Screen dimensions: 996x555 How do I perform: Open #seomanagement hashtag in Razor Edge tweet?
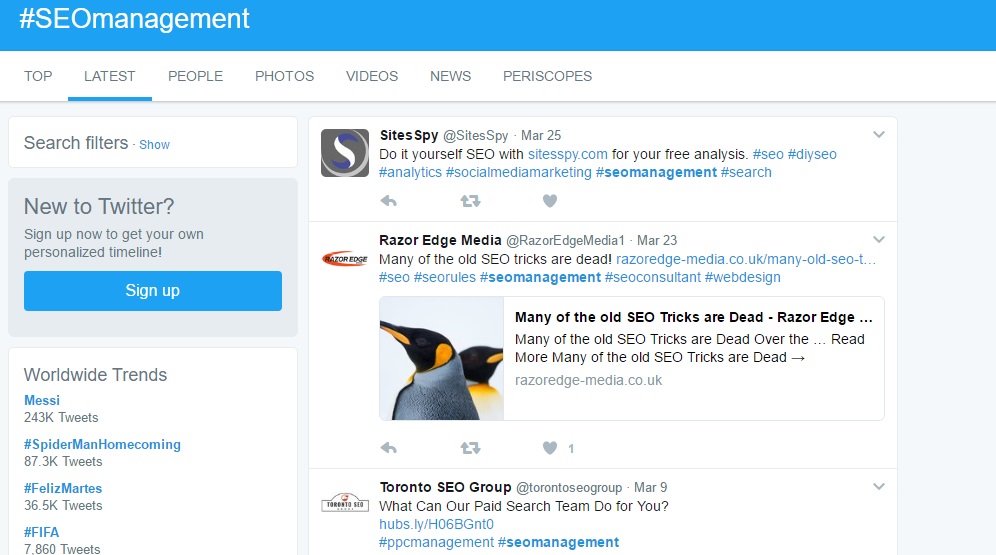[x=540, y=278]
